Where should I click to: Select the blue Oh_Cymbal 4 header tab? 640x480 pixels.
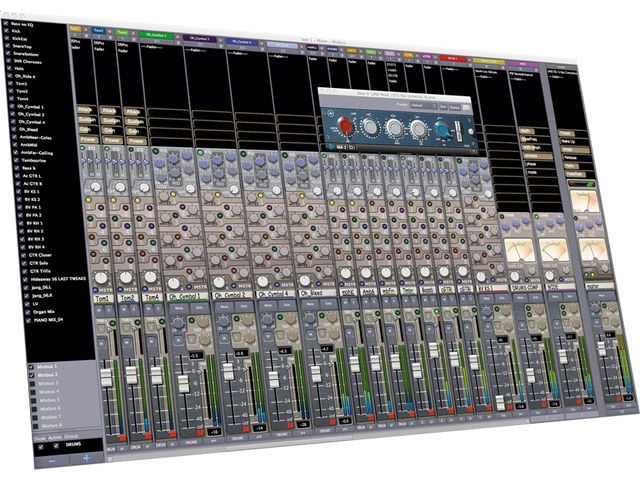pos(242,42)
